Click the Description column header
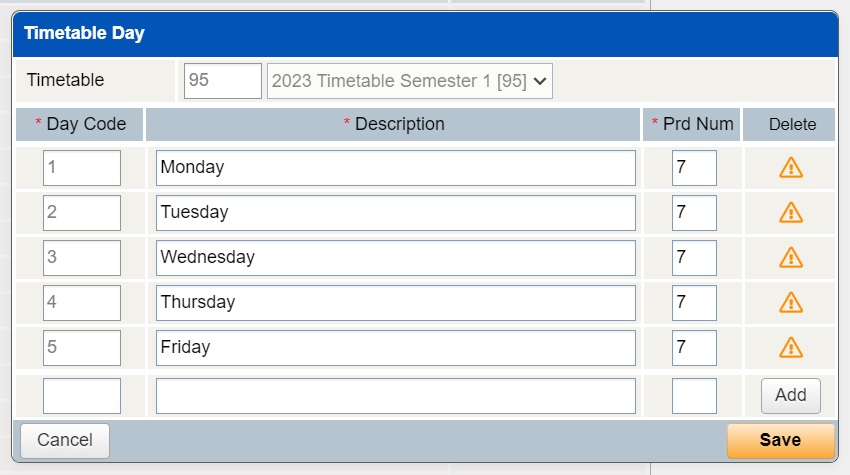 coord(394,125)
